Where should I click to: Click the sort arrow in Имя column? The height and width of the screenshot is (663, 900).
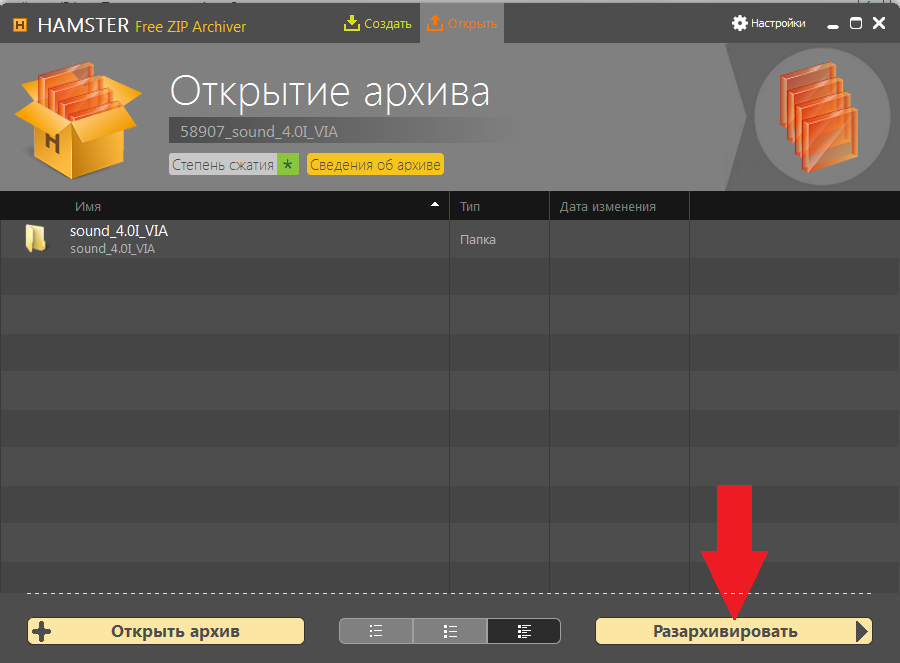pos(435,204)
